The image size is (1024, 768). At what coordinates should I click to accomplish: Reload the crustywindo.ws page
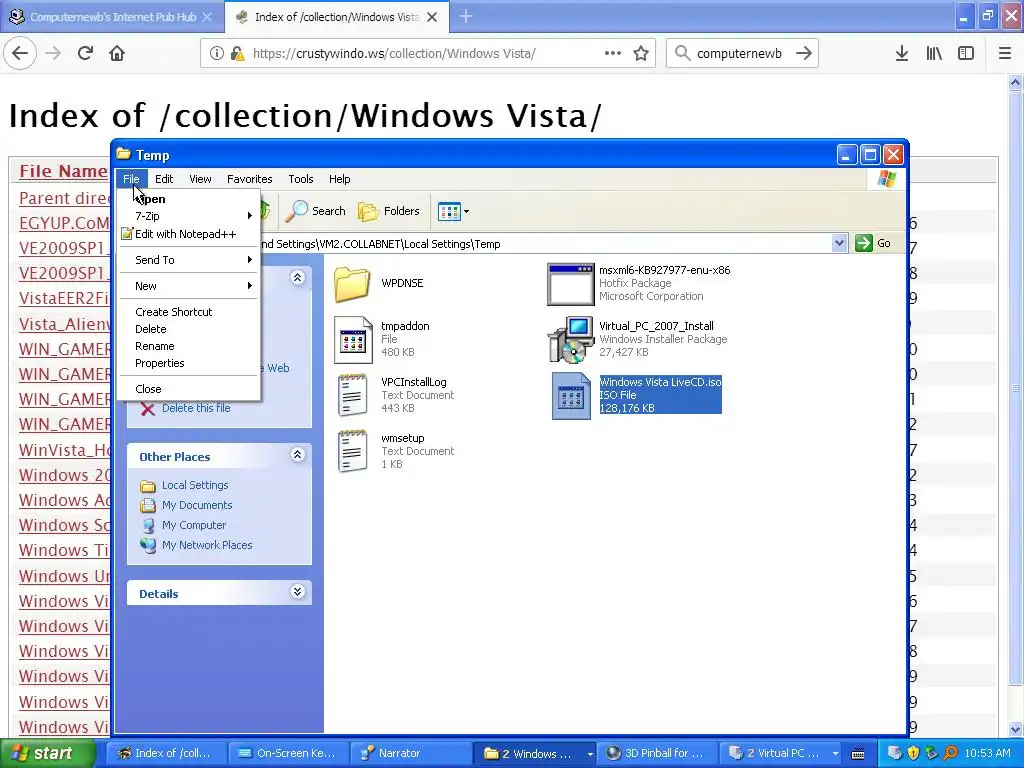(85, 53)
